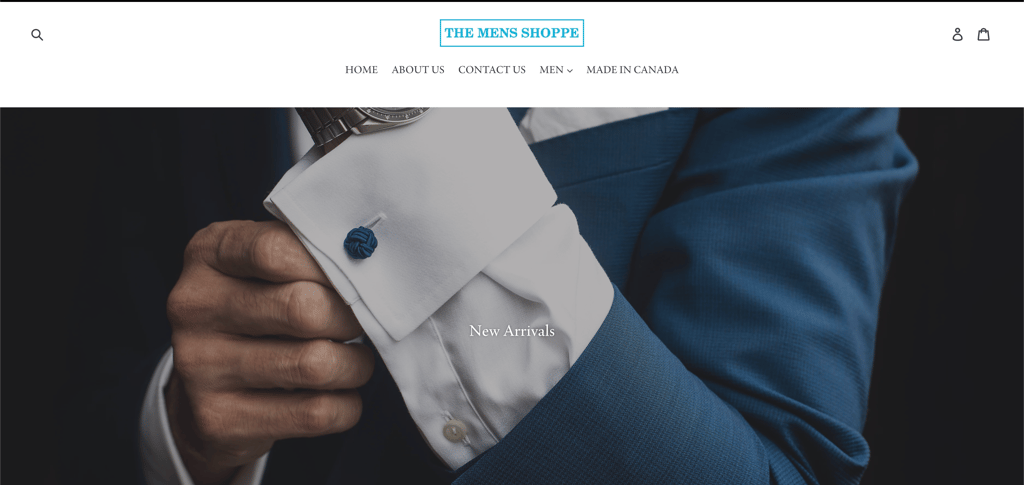Screen dimensions: 1024x485
Task: Click The Mens Shoppe logo
Action: (x=511, y=33)
